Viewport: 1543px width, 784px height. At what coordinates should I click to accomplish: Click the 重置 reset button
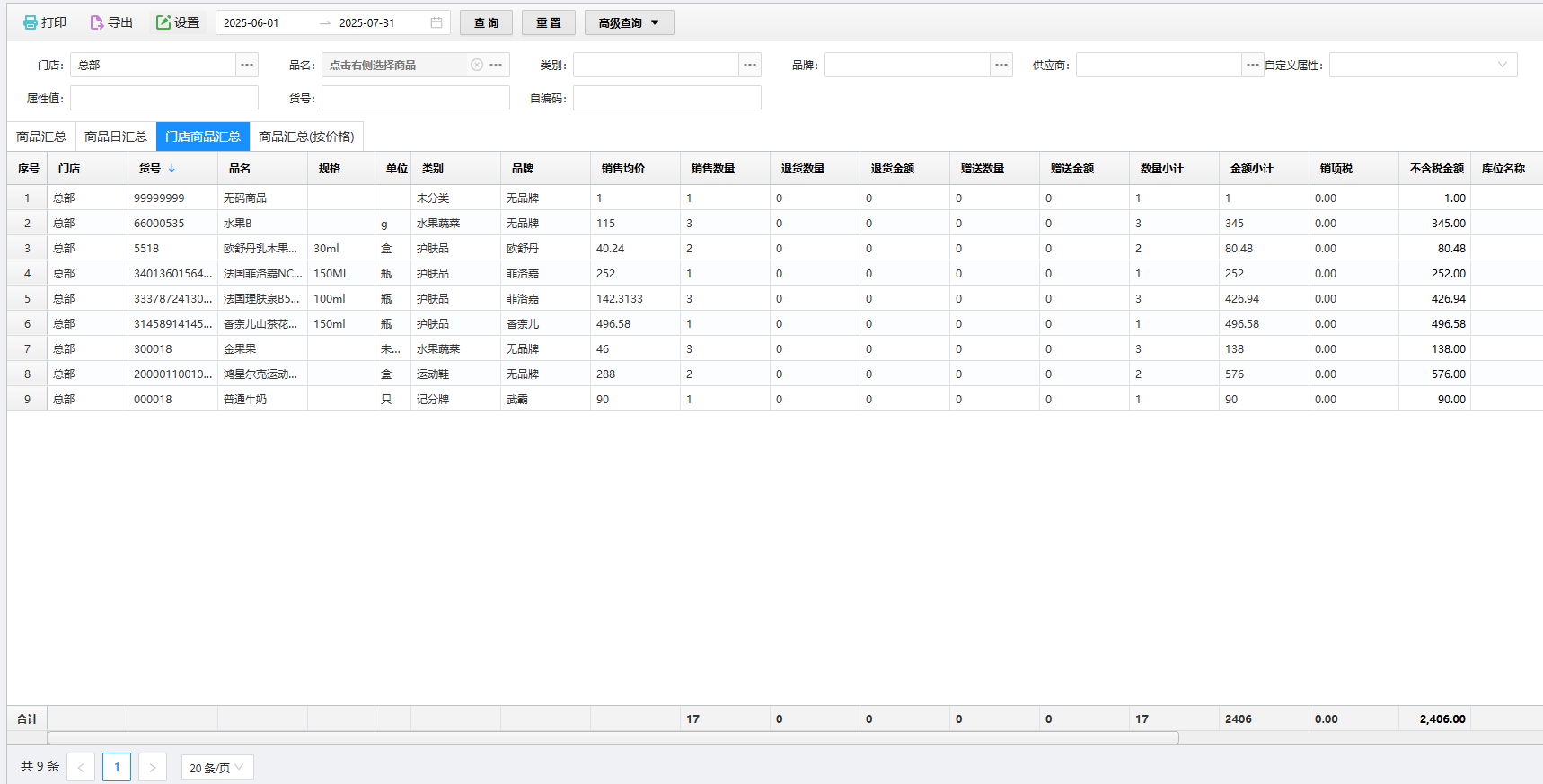coord(548,22)
